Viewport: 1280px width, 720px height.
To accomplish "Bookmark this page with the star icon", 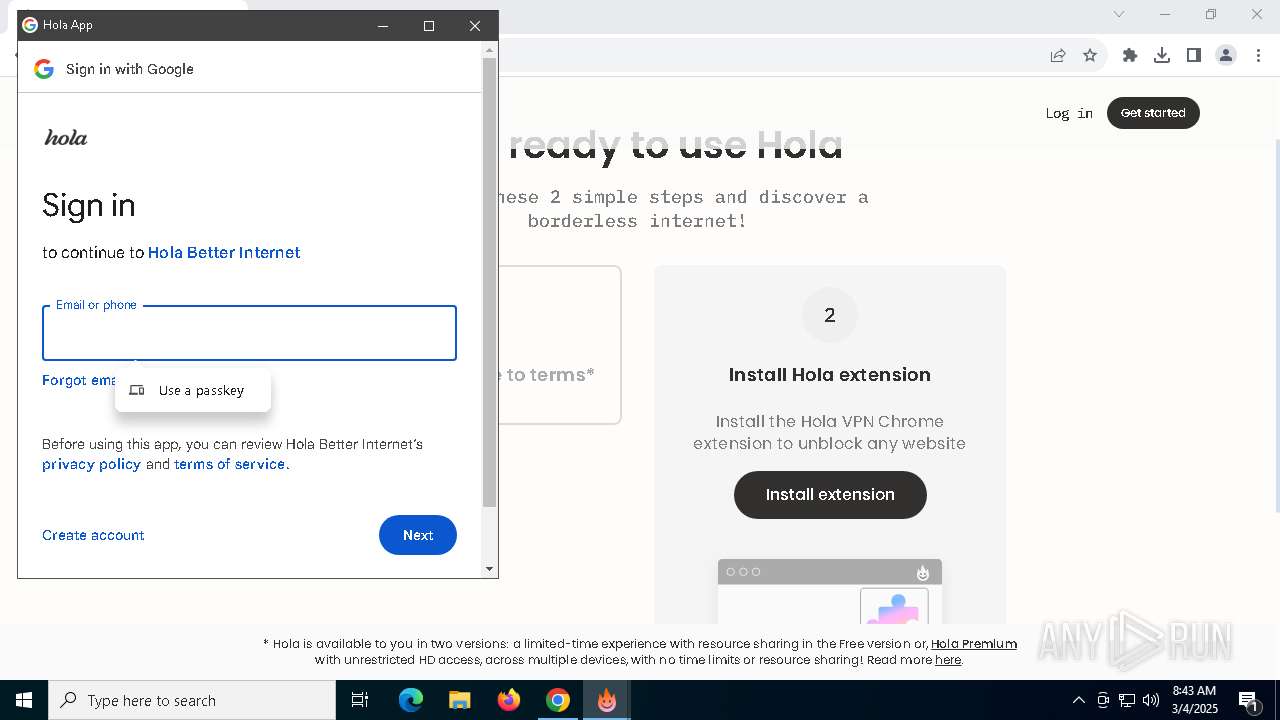I will pos(1090,56).
